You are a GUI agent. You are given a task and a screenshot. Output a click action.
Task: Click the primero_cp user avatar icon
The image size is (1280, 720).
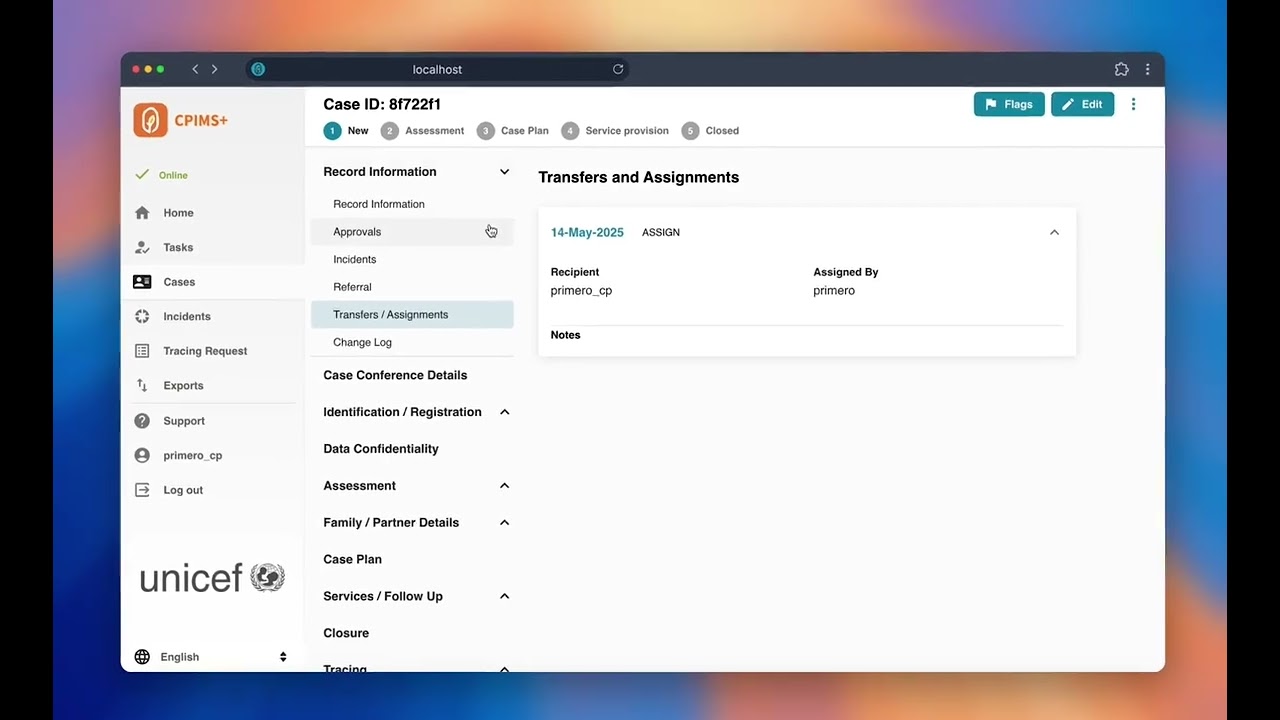point(142,455)
